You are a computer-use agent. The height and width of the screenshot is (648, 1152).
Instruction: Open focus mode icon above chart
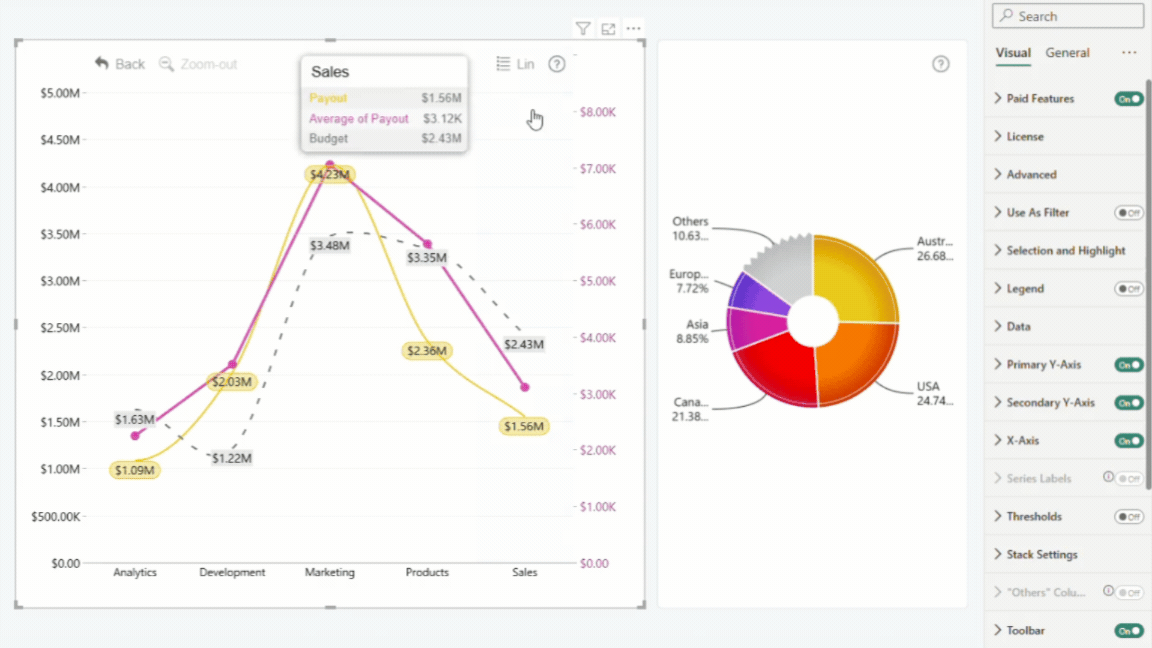(x=608, y=29)
